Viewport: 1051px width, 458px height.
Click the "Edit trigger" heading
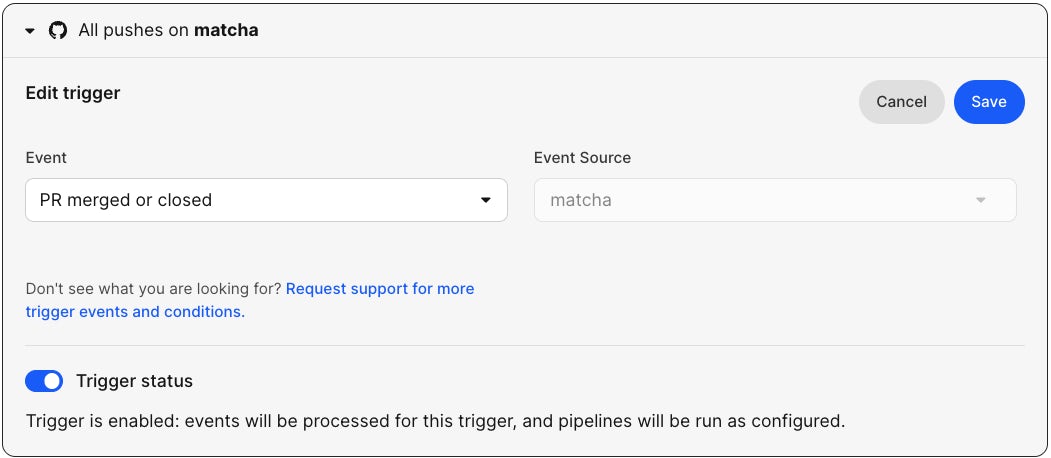72,93
